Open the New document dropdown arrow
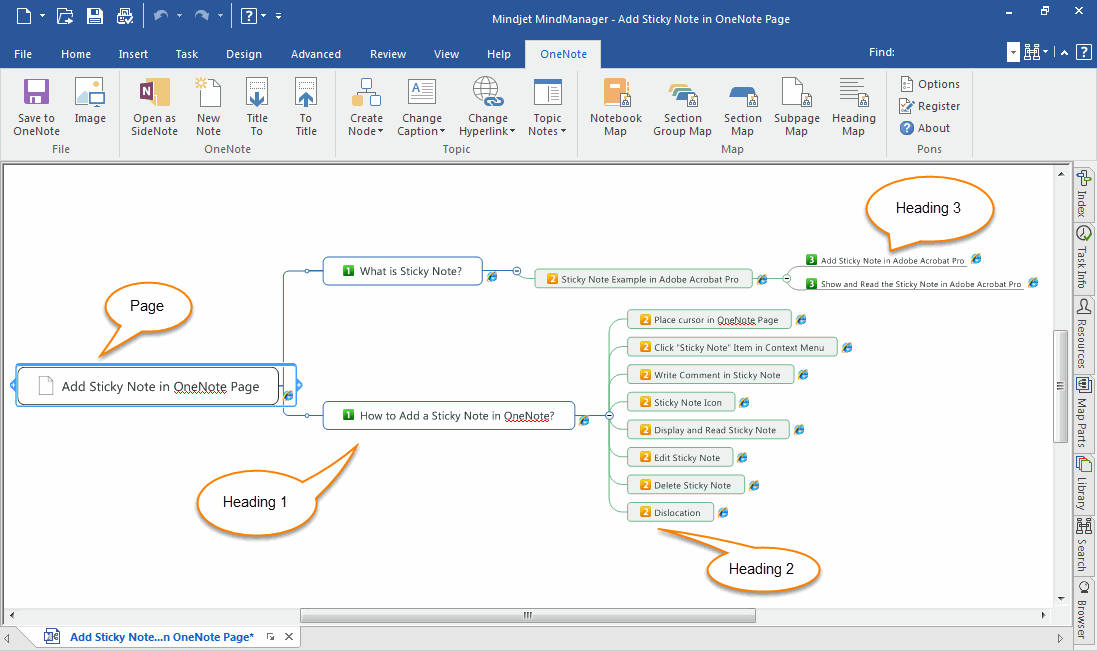The height and width of the screenshot is (651, 1097). pos(42,15)
